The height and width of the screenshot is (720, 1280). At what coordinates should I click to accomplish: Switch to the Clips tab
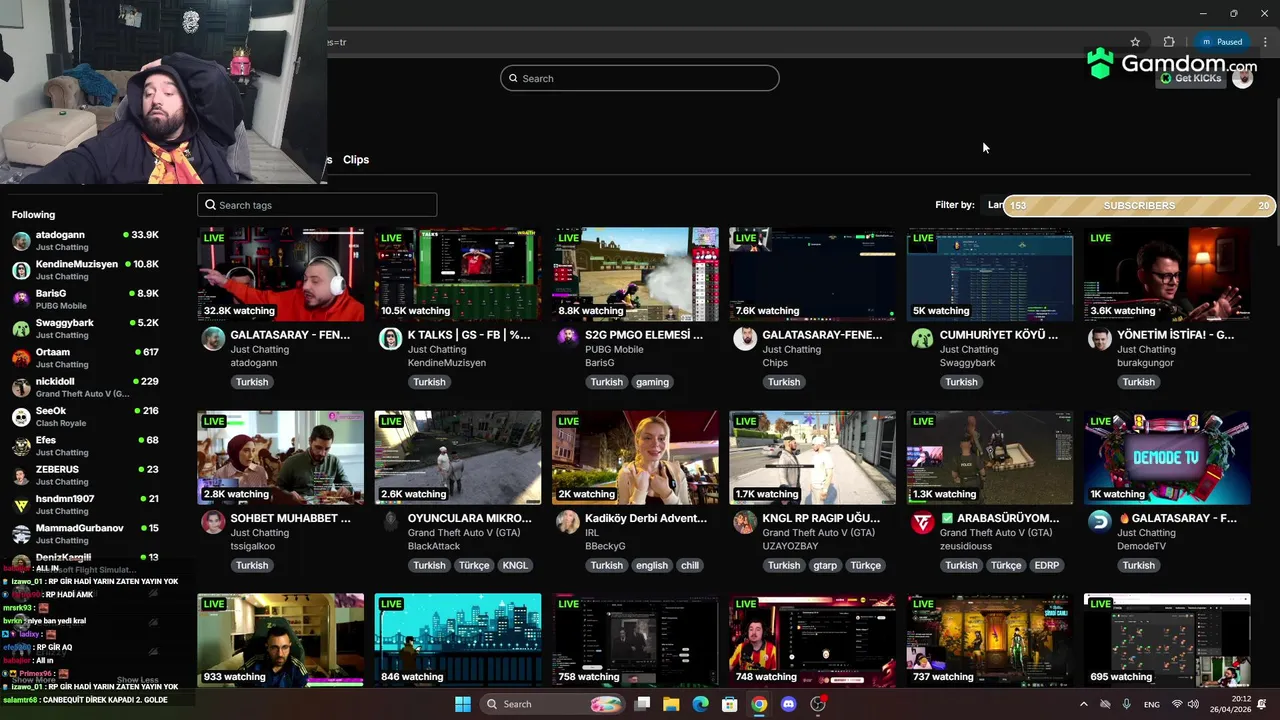[x=356, y=159]
